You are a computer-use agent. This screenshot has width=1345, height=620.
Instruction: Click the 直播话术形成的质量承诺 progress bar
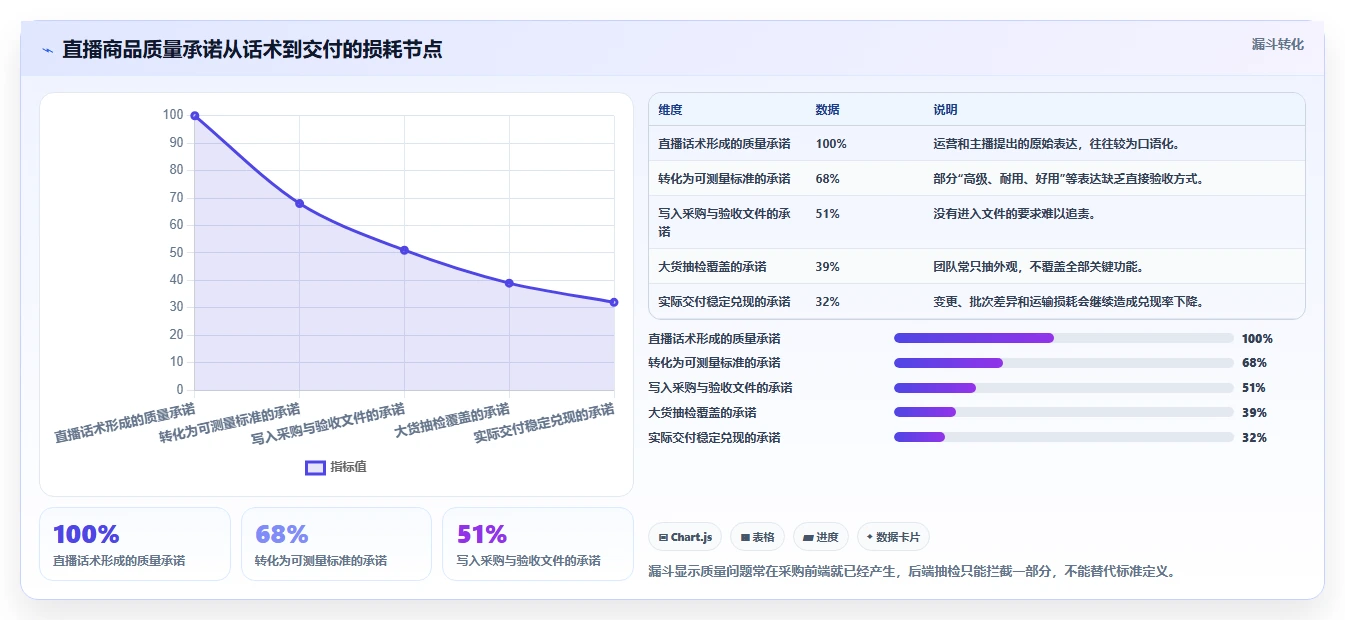tap(1064, 338)
